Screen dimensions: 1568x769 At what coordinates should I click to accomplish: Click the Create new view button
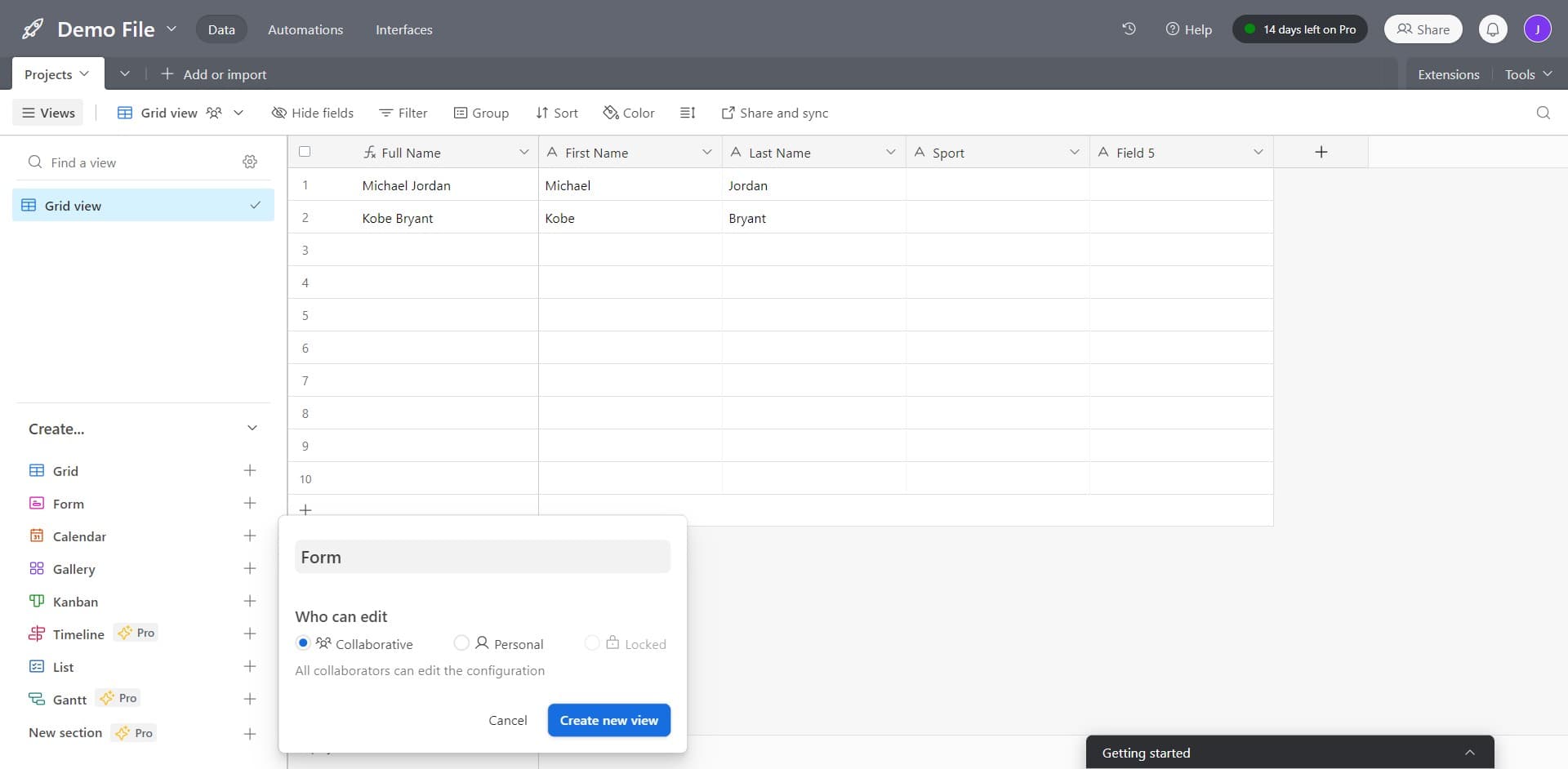[608, 720]
